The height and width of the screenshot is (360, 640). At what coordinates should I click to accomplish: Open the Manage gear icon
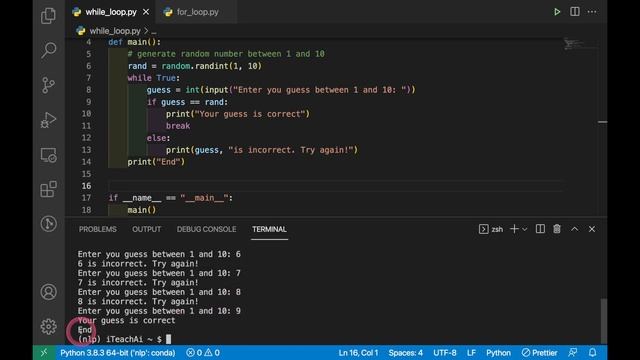coord(49,327)
